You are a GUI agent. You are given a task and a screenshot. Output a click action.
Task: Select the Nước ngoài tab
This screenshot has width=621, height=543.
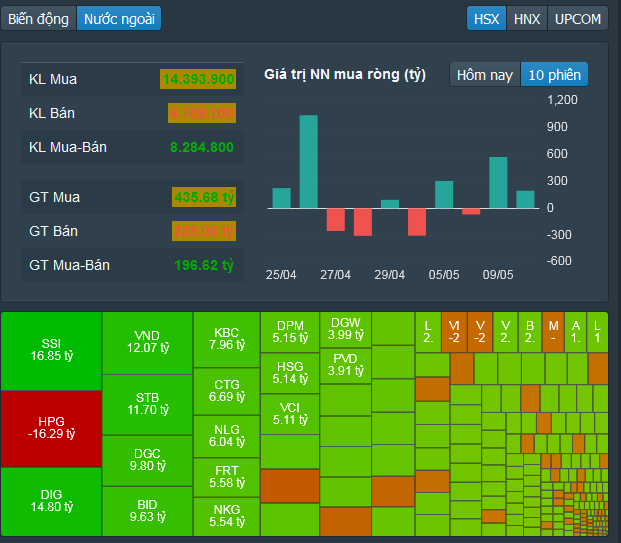click(x=119, y=19)
